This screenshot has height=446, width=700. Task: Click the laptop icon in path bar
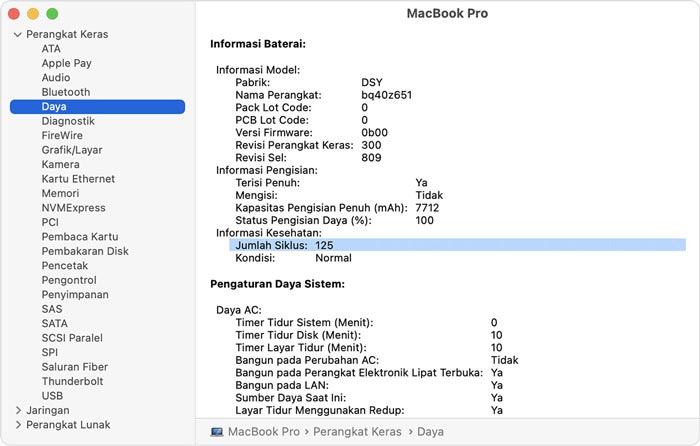coord(217,432)
